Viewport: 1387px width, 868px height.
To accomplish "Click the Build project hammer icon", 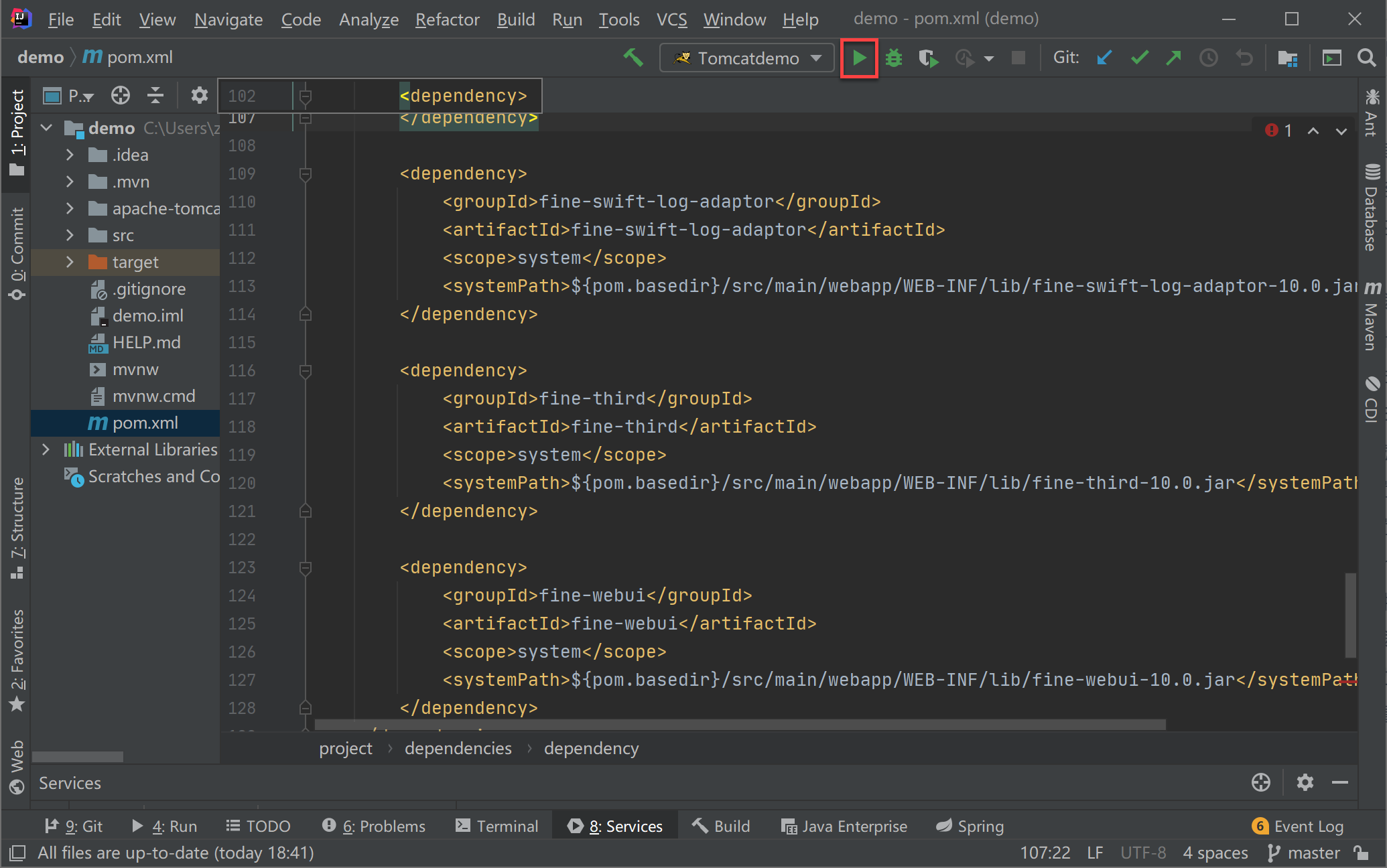I will 633,58.
